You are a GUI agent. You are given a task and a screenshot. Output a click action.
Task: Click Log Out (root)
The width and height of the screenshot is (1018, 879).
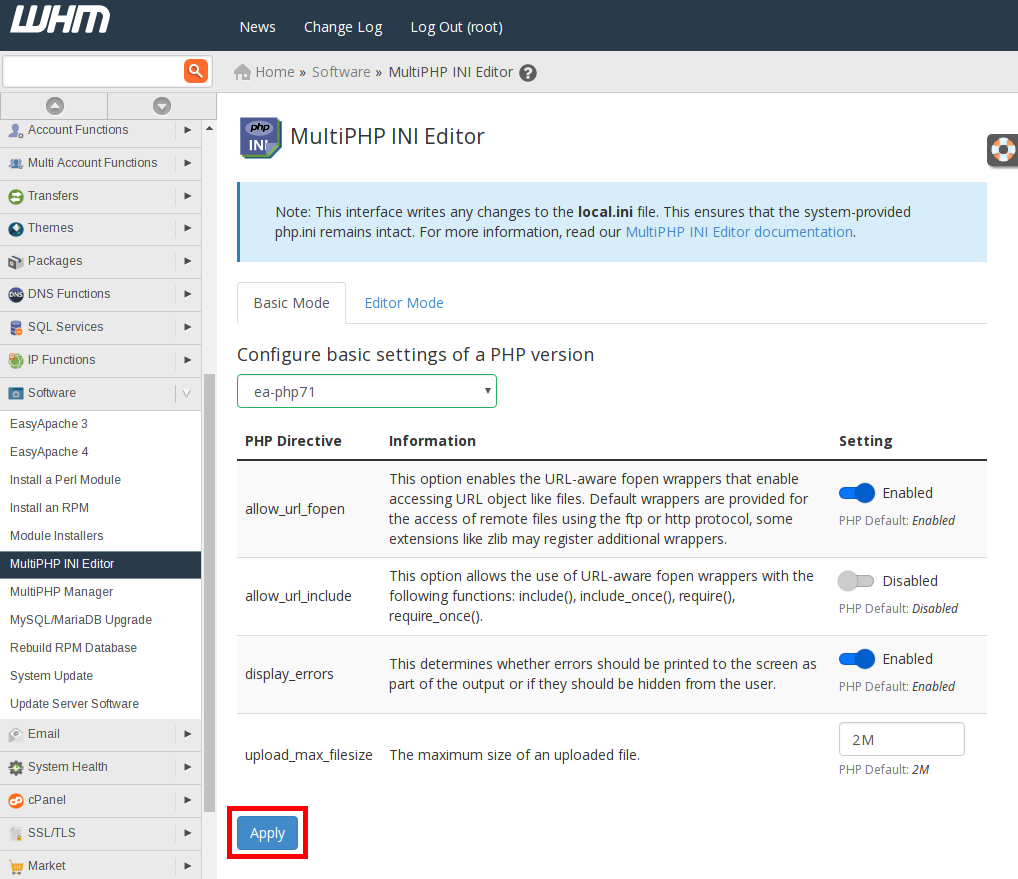pos(456,27)
